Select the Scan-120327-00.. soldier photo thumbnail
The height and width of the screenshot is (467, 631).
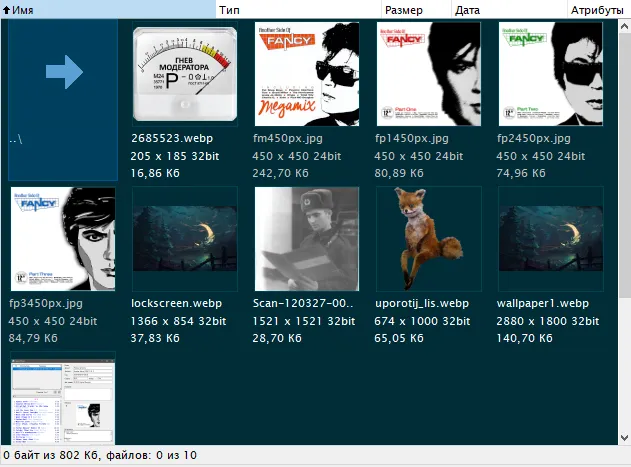(307, 238)
